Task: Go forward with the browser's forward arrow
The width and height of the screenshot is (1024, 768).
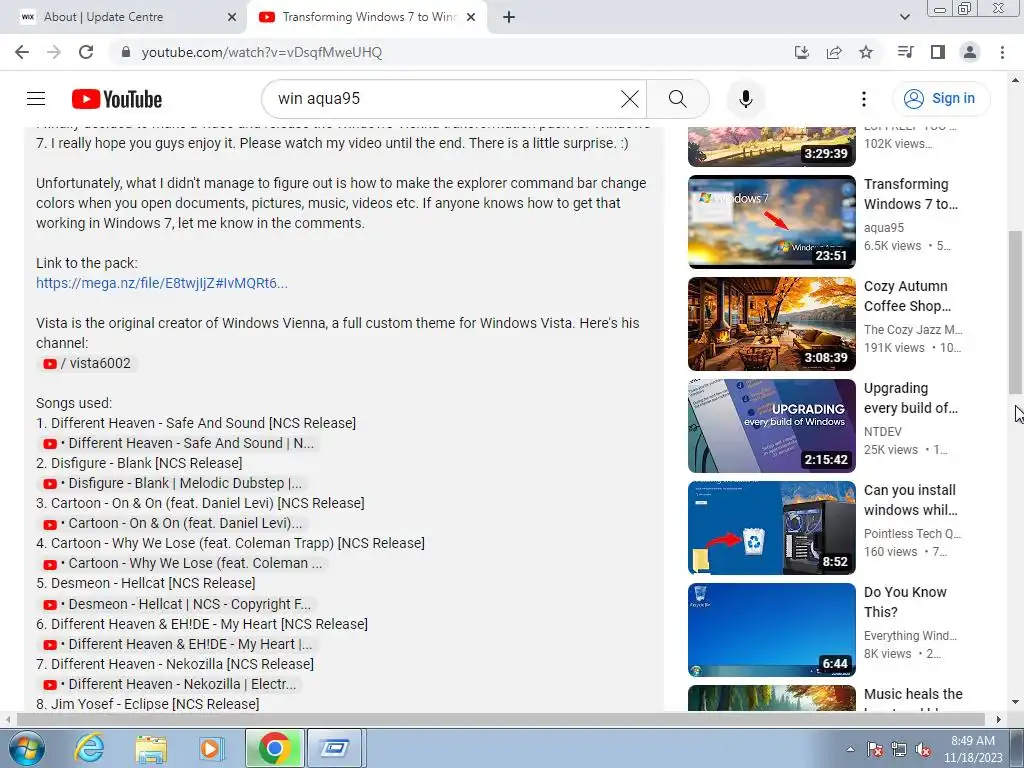Action: (54, 52)
